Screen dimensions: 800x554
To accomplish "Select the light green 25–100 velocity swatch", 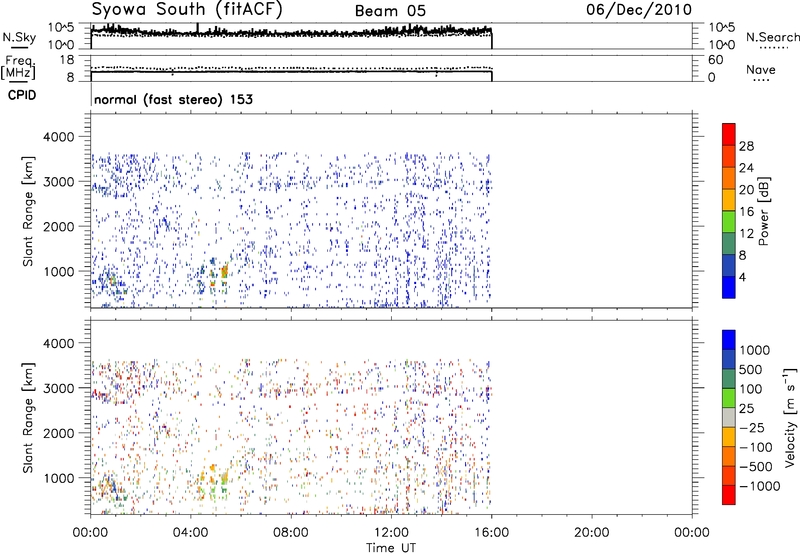I will (729, 398).
